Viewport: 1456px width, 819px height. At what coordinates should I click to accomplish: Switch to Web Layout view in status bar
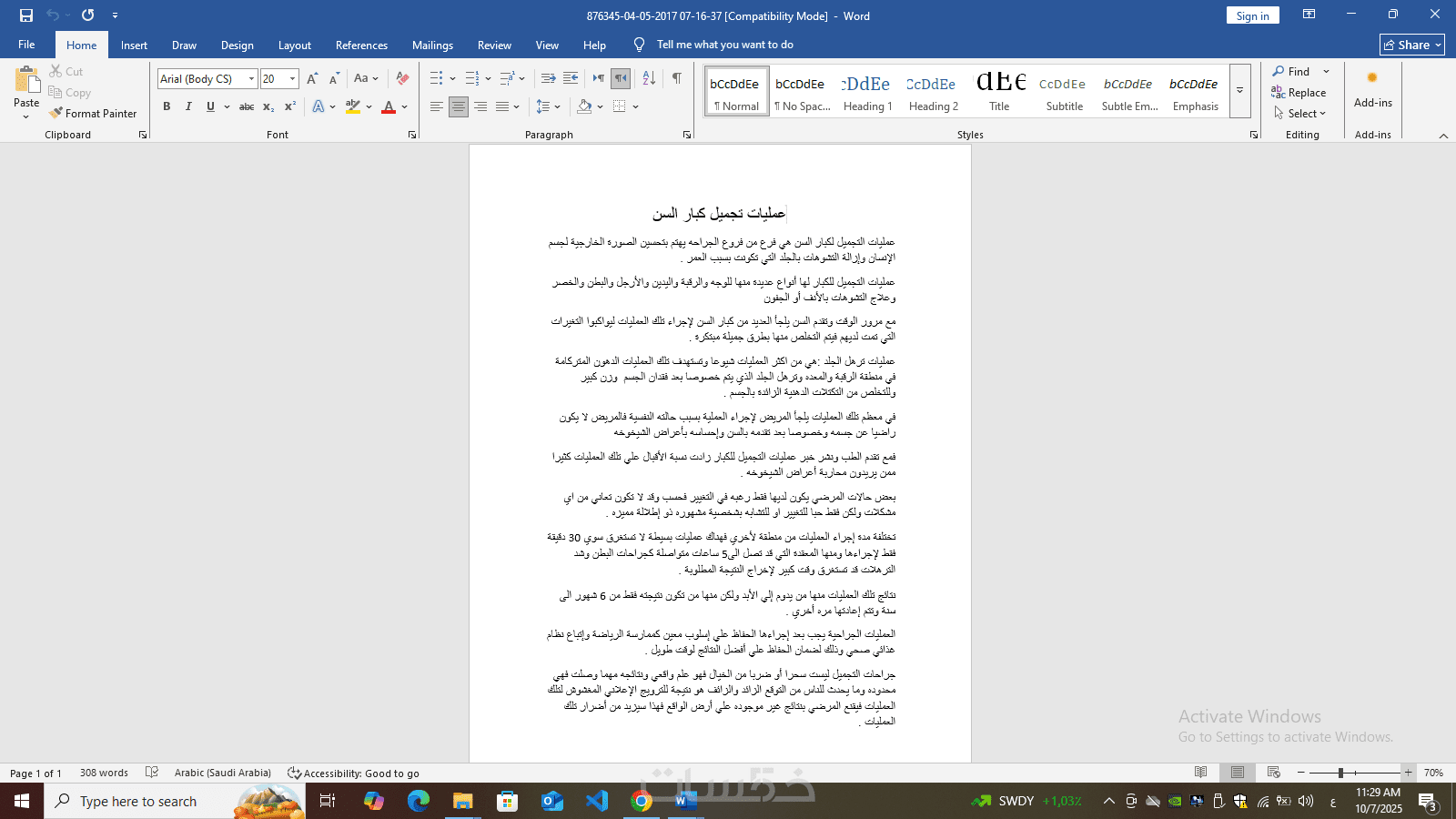click(x=1274, y=773)
